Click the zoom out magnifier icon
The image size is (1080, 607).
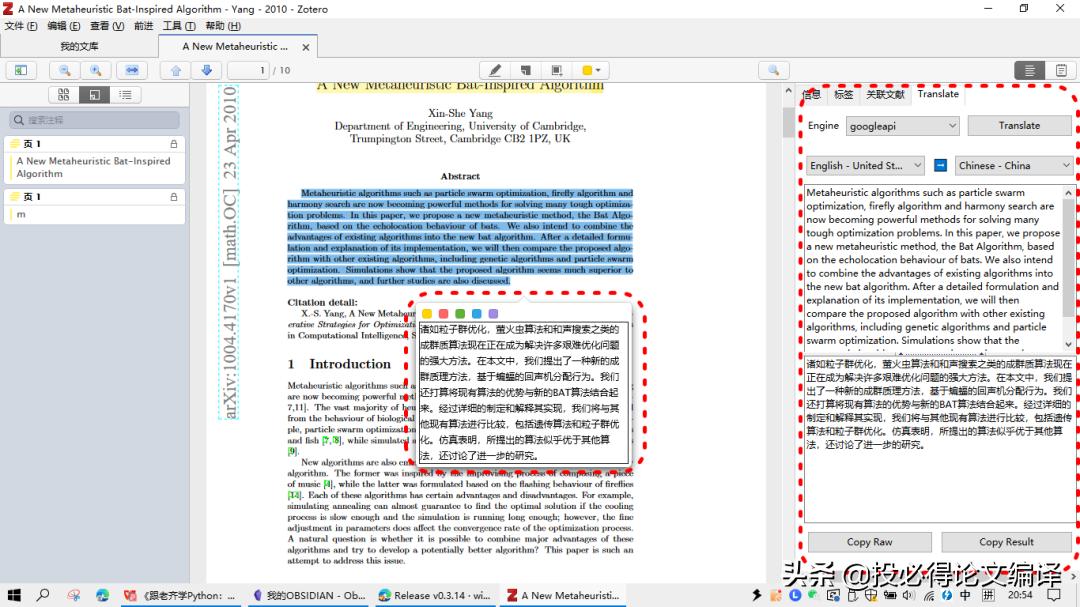65,70
